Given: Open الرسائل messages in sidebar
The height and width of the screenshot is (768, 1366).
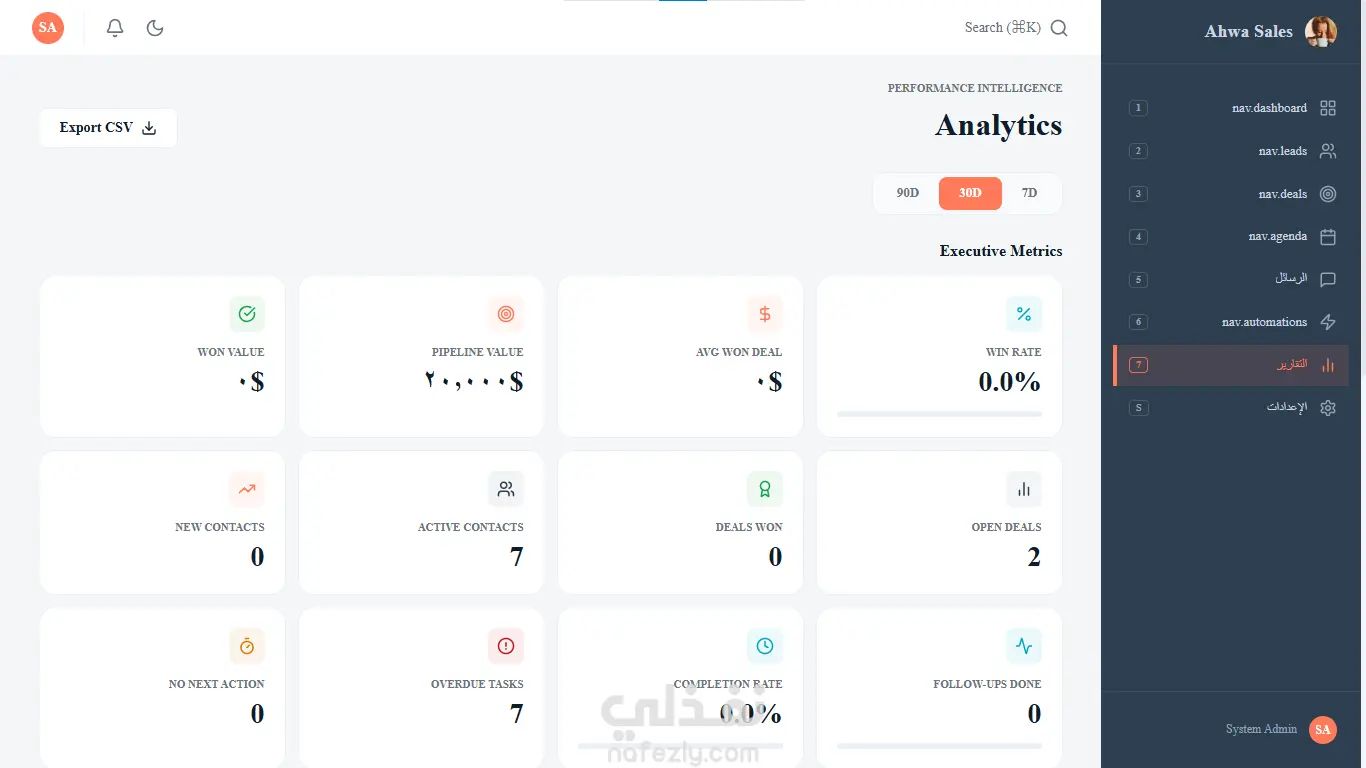Looking at the screenshot, I should click(x=1231, y=279).
